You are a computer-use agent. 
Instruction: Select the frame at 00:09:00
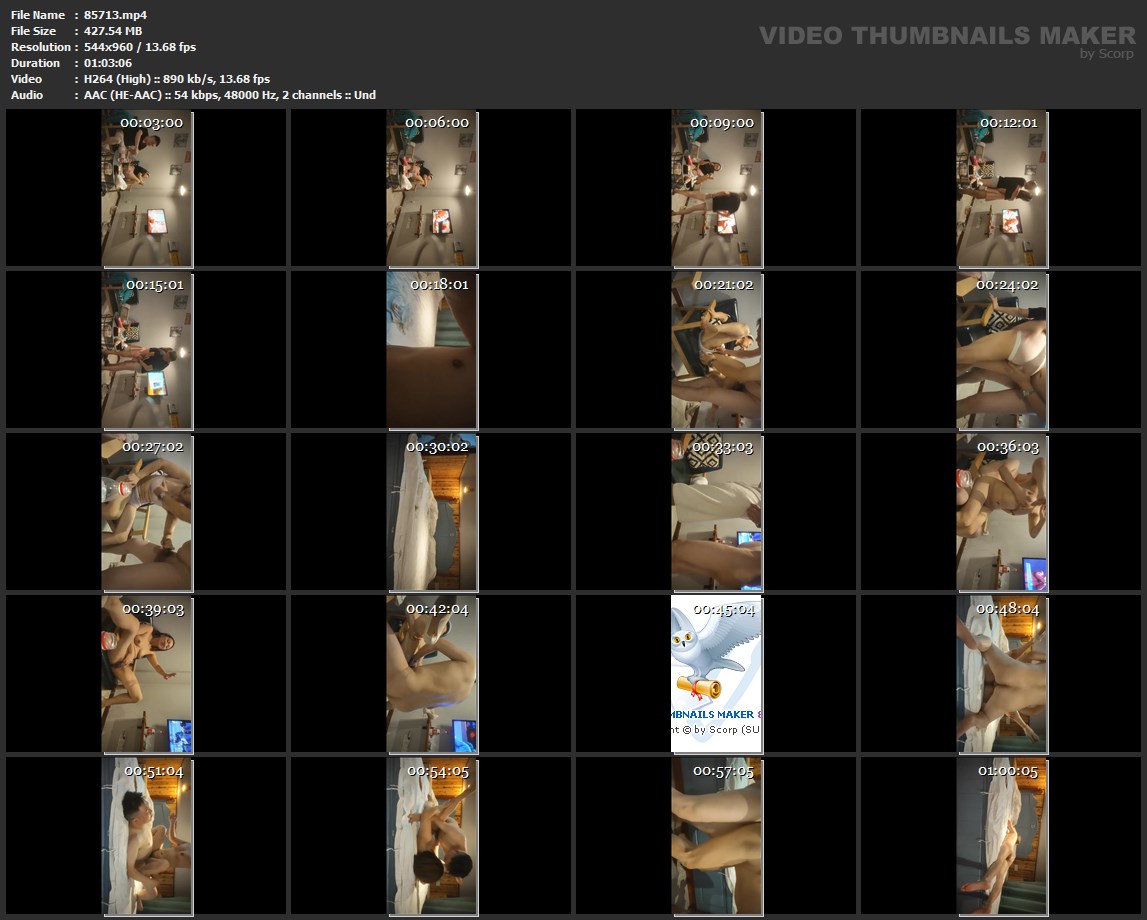(716, 188)
